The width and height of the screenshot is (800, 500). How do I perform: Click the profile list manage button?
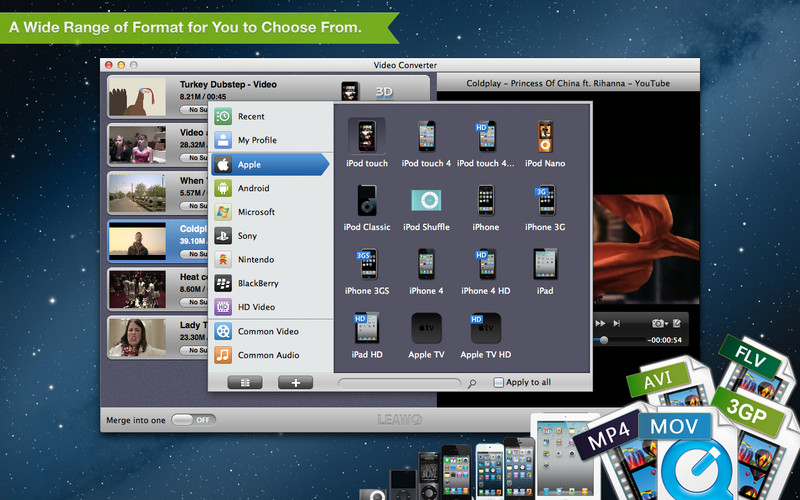[245, 382]
